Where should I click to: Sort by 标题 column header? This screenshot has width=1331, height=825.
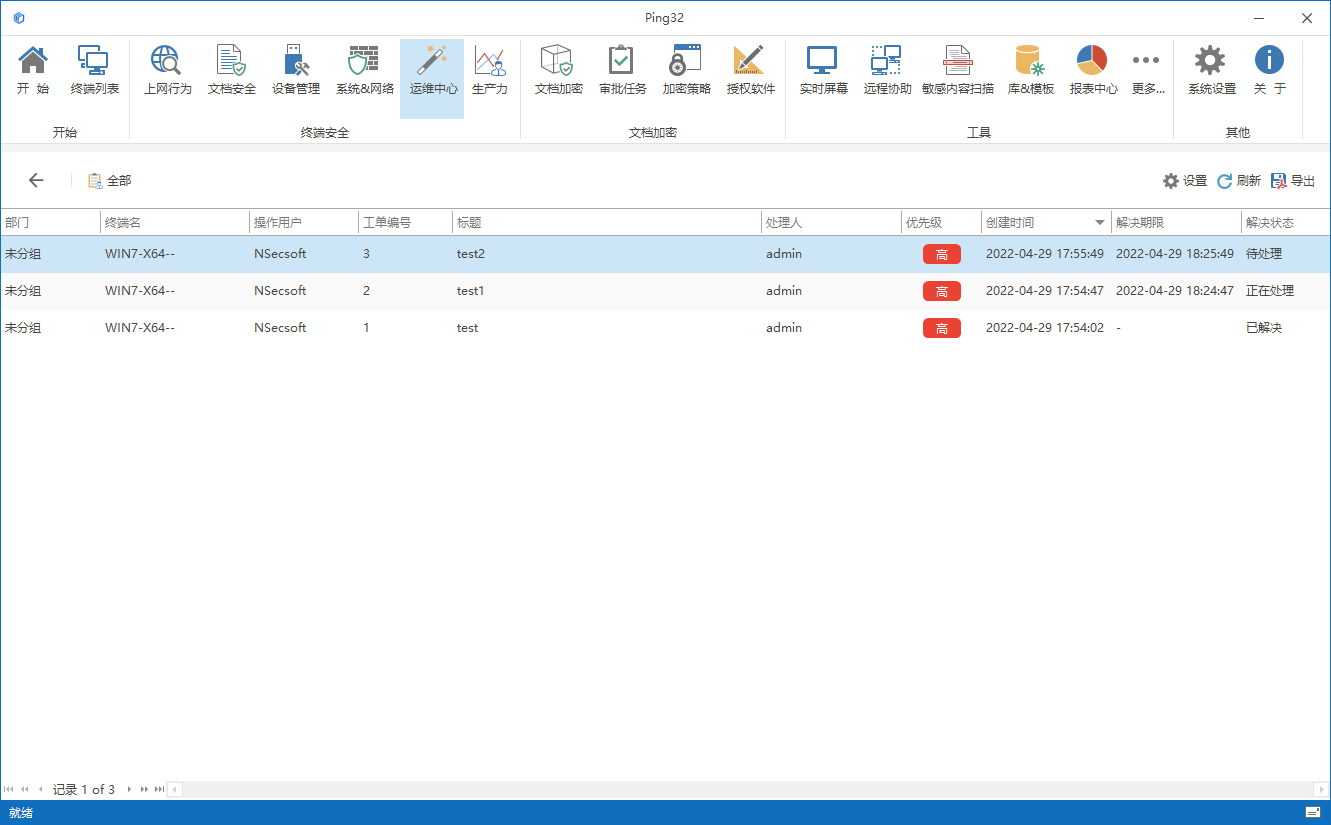[607, 222]
